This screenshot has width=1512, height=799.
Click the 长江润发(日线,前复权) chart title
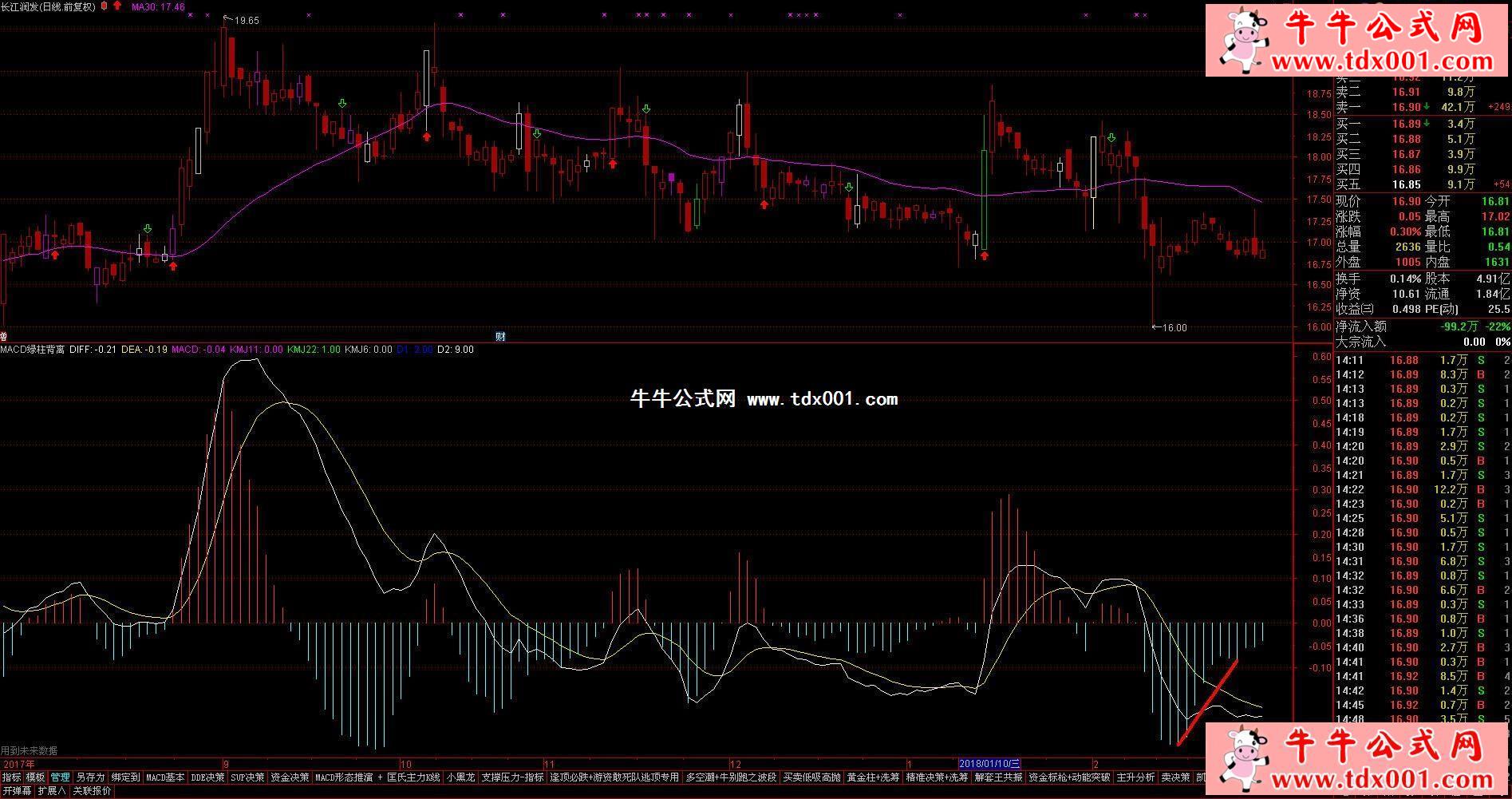point(48,6)
